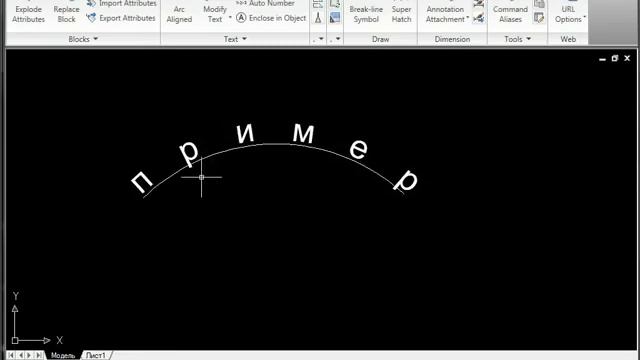Select the arc line under the text
Screen dimensions: 640x360
[275, 144]
